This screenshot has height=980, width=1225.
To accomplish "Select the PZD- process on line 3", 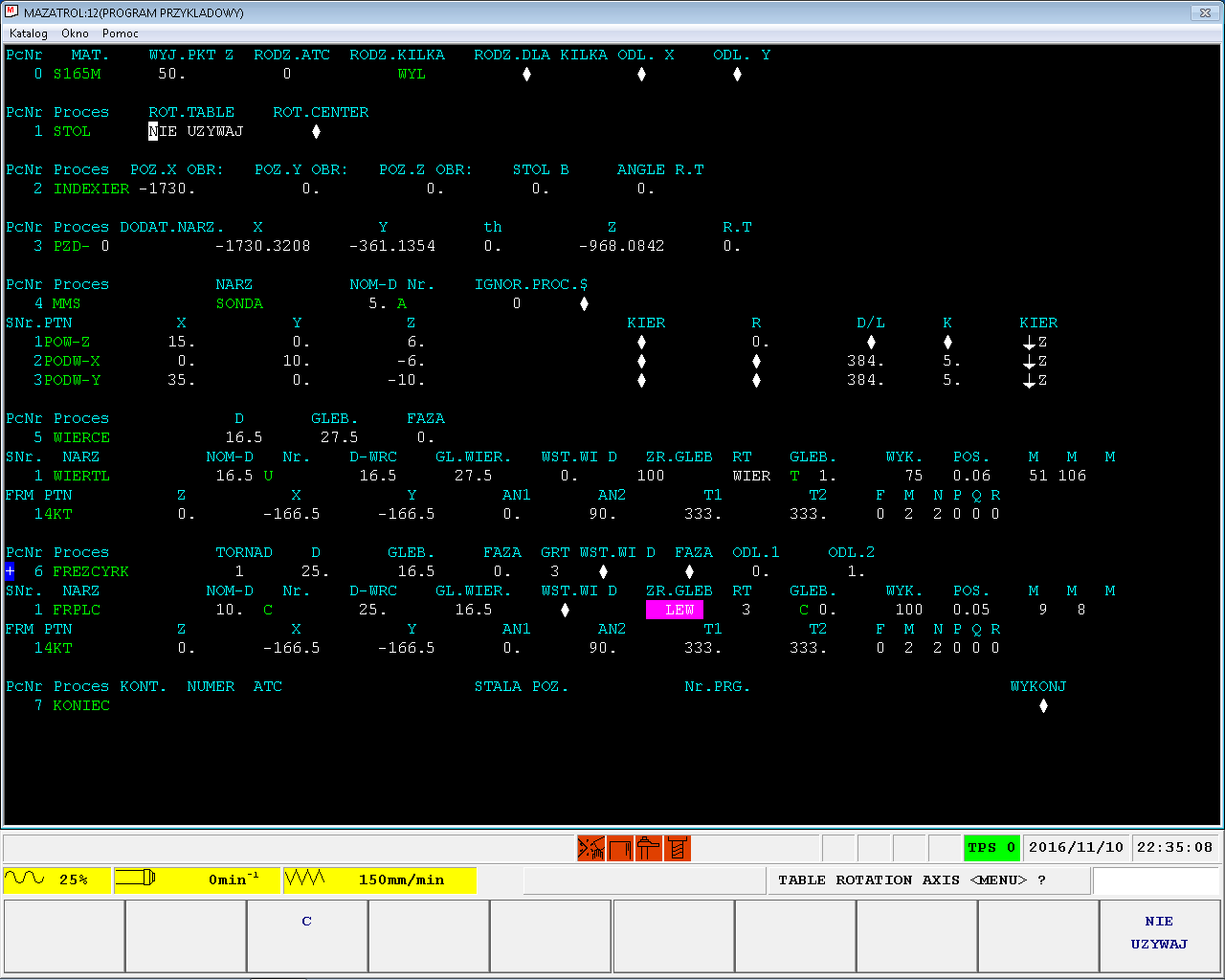I will [x=72, y=246].
